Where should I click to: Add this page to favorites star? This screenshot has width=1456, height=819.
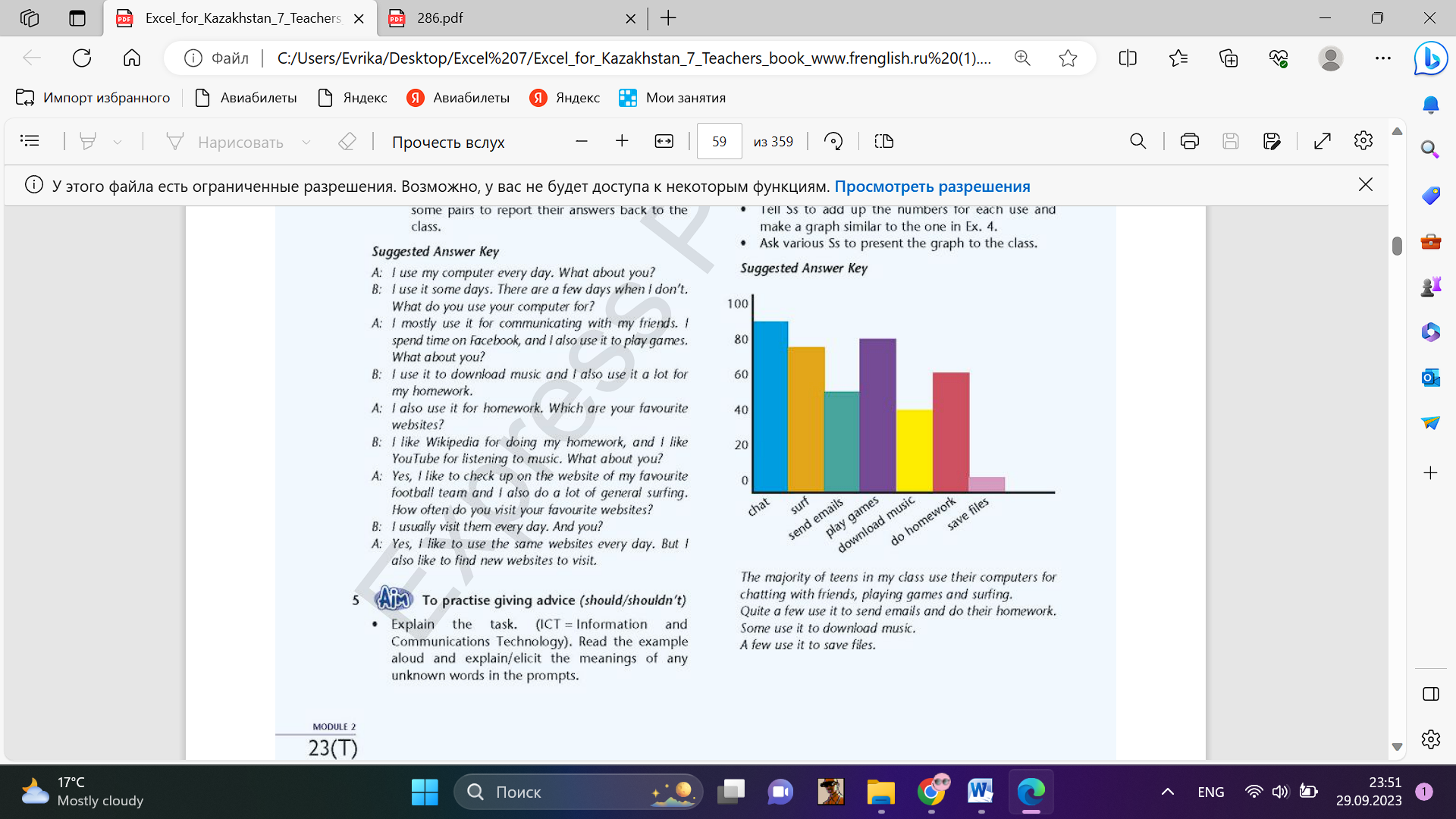1068,58
